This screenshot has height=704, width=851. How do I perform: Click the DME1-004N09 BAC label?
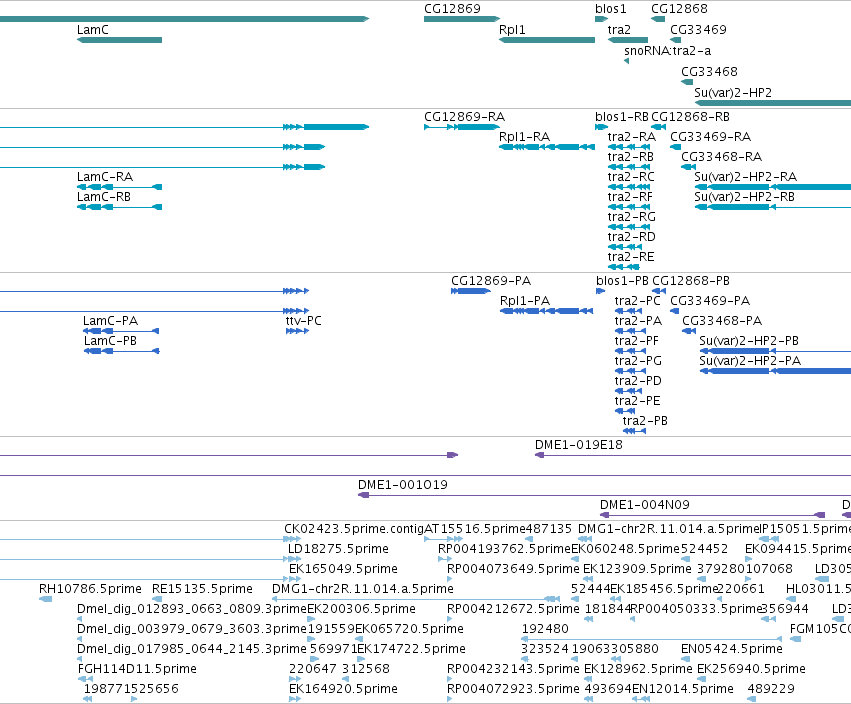(x=645, y=505)
